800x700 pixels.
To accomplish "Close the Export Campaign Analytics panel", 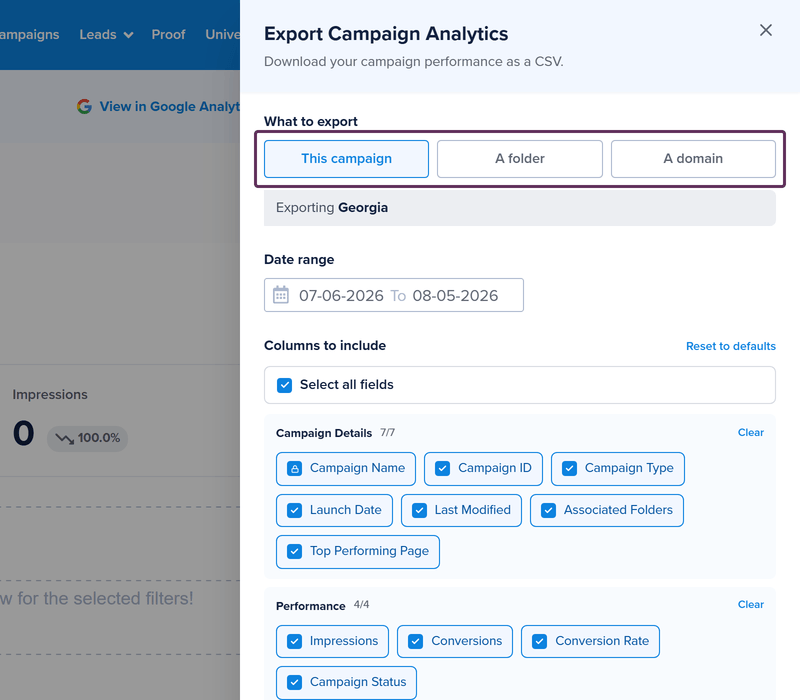I will 765,30.
